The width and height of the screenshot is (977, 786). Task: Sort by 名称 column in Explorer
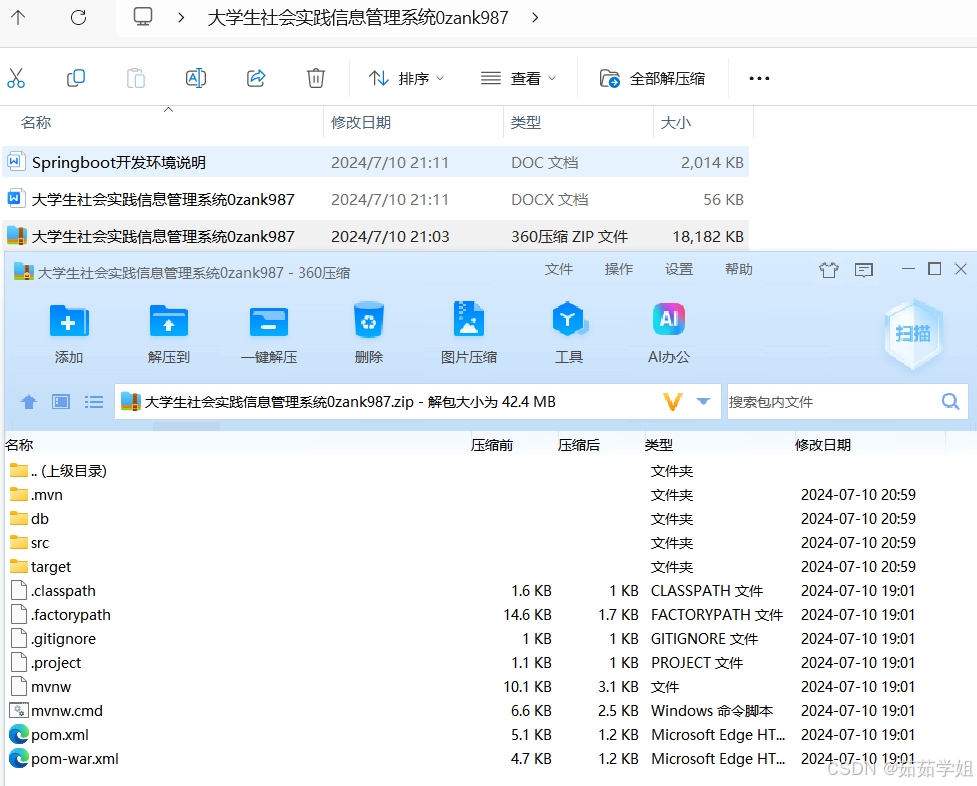(36, 123)
